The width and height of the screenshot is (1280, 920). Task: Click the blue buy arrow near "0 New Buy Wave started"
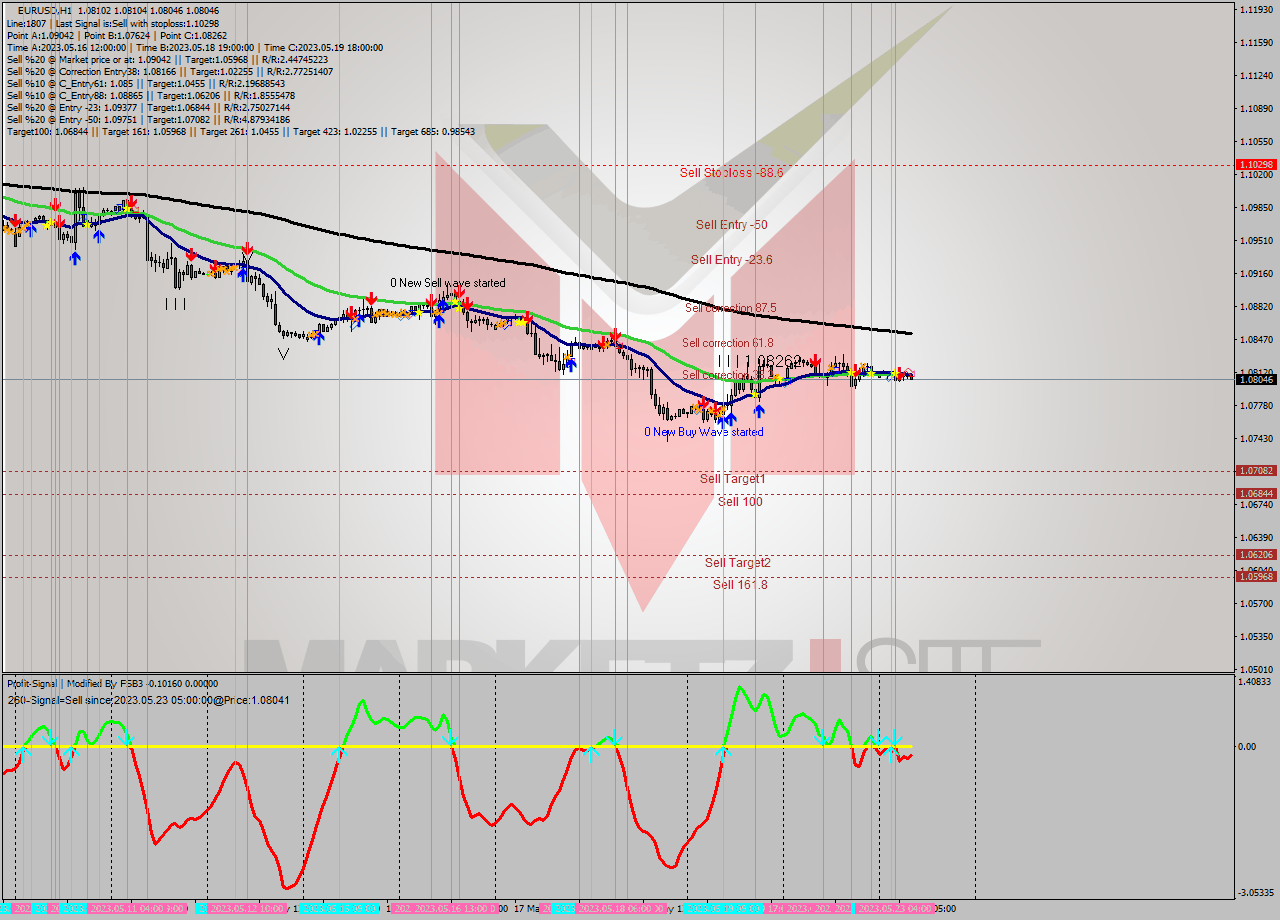730,419
